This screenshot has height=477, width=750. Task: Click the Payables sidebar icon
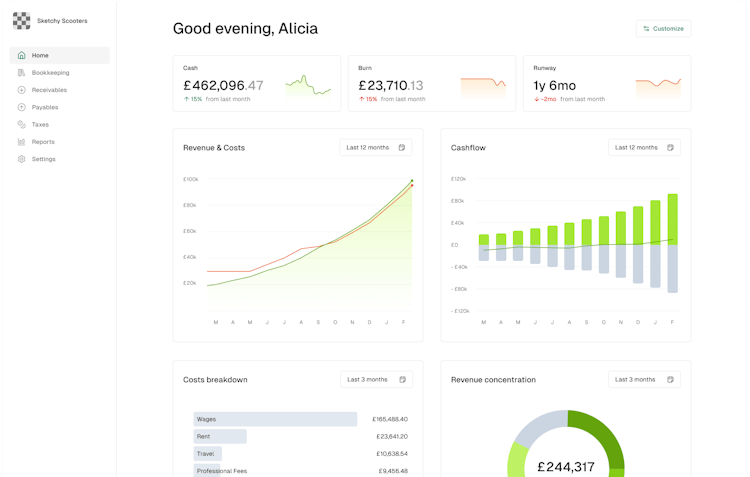[22, 107]
